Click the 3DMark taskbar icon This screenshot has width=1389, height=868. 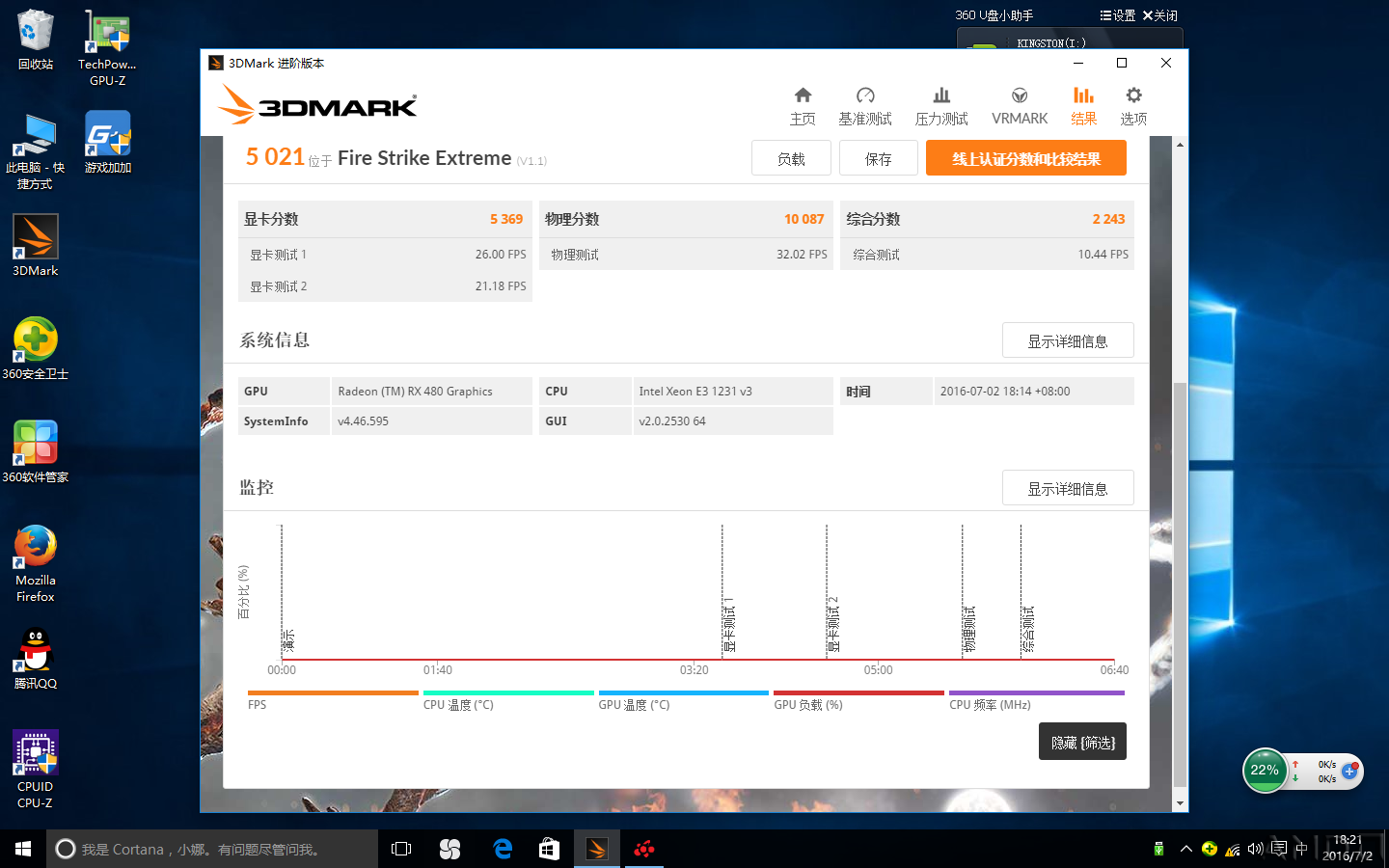[597, 849]
